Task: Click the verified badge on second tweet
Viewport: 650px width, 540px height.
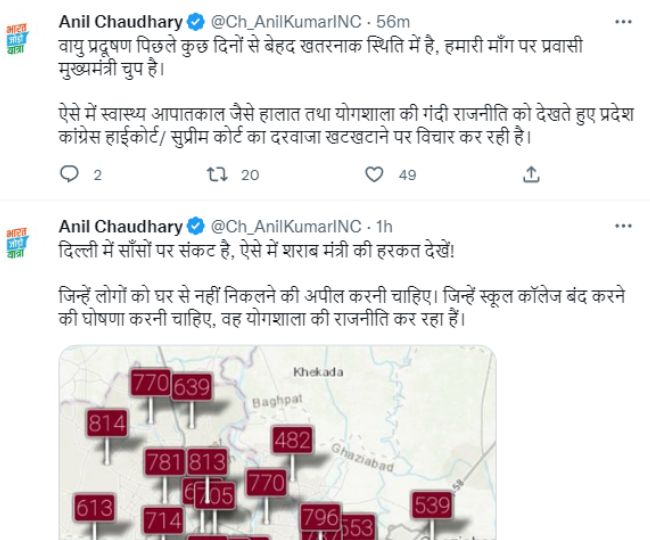Action: pyautogui.click(x=195, y=226)
